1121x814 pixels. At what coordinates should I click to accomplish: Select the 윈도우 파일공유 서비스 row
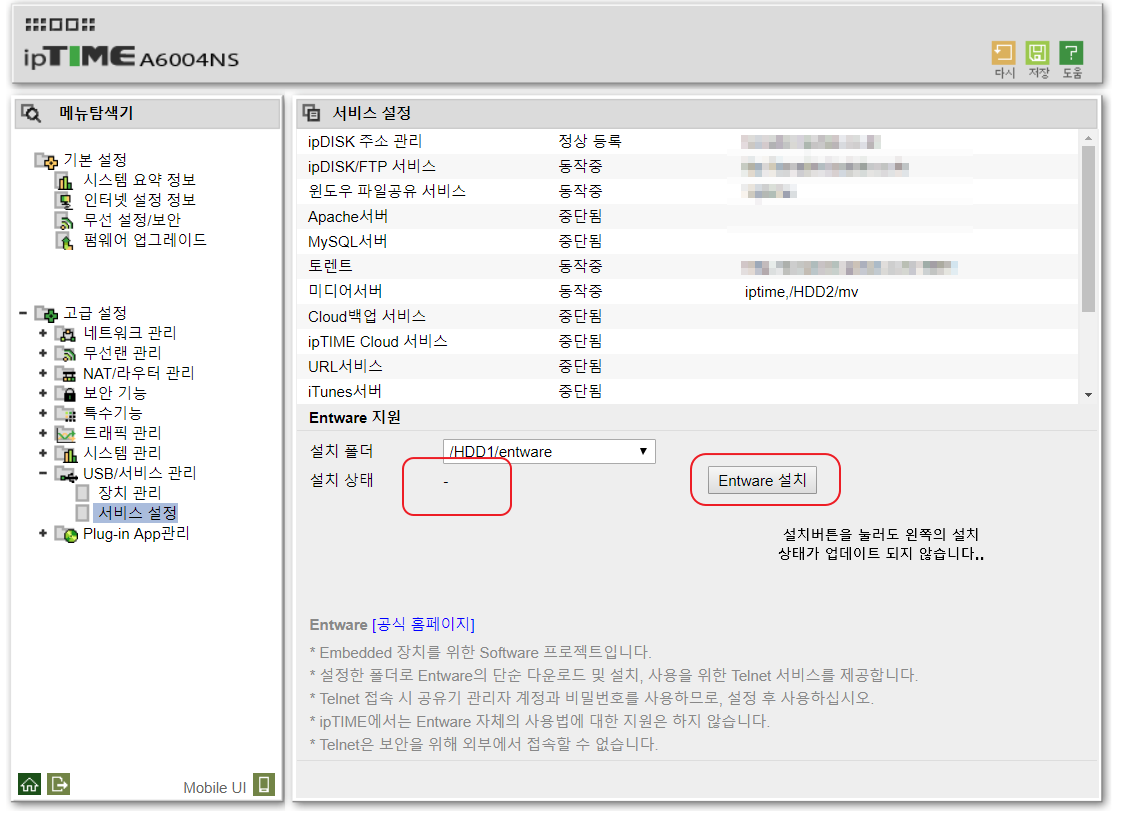[x=687, y=192]
